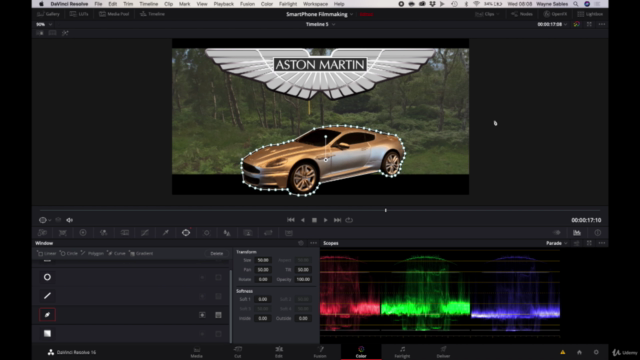This screenshot has height=360, width=640.
Task: Switch to the Fairlight page
Action: pyautogui.click(x=402, y=352)
